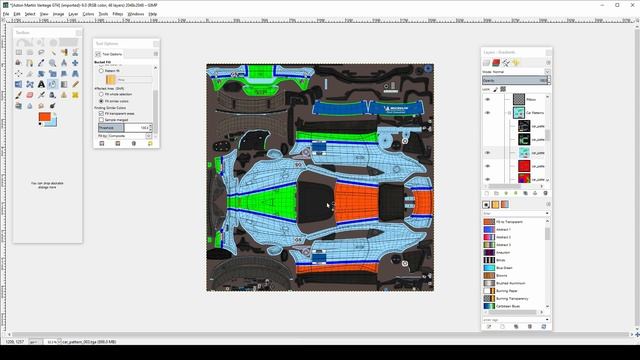
Task: Select the Zoom magnifier tool
Action: point(53,63)
